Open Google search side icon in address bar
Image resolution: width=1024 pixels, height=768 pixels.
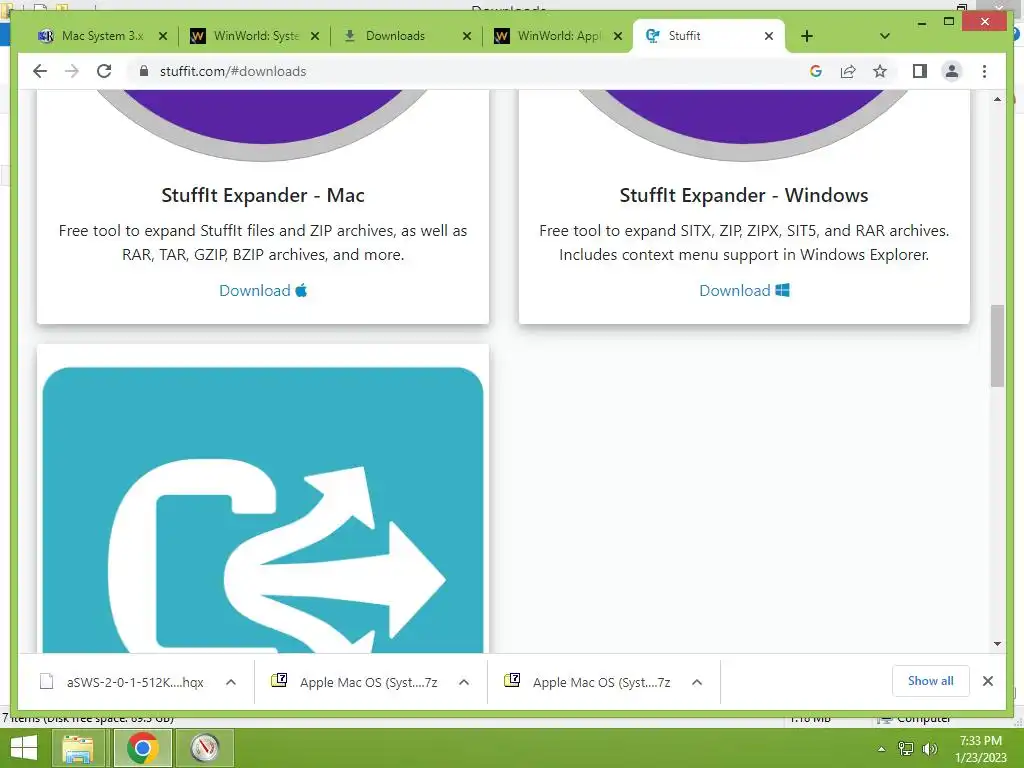click(x=816, y=71)
